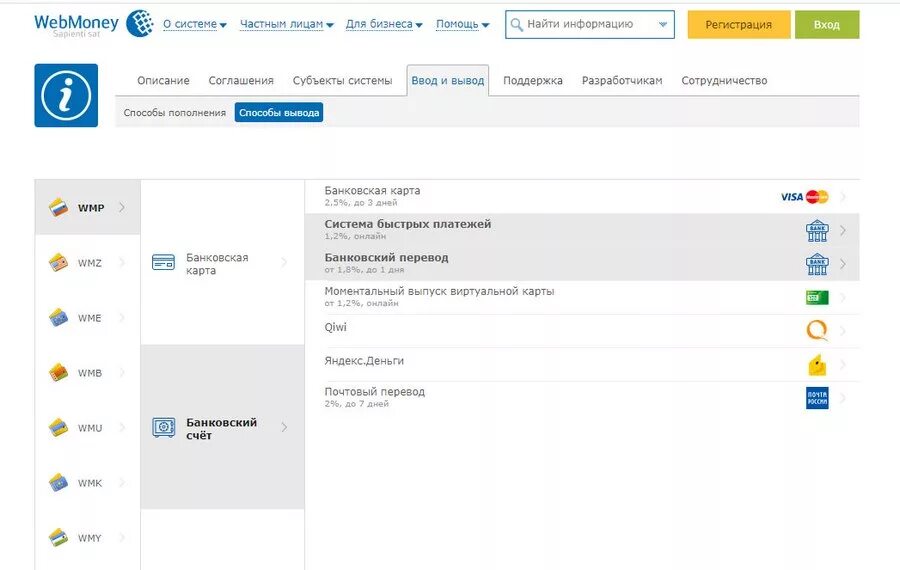The width and height of the screenshot is (900, 570).
Task: Open the blue info icon tile
Action: click(66, 95)
